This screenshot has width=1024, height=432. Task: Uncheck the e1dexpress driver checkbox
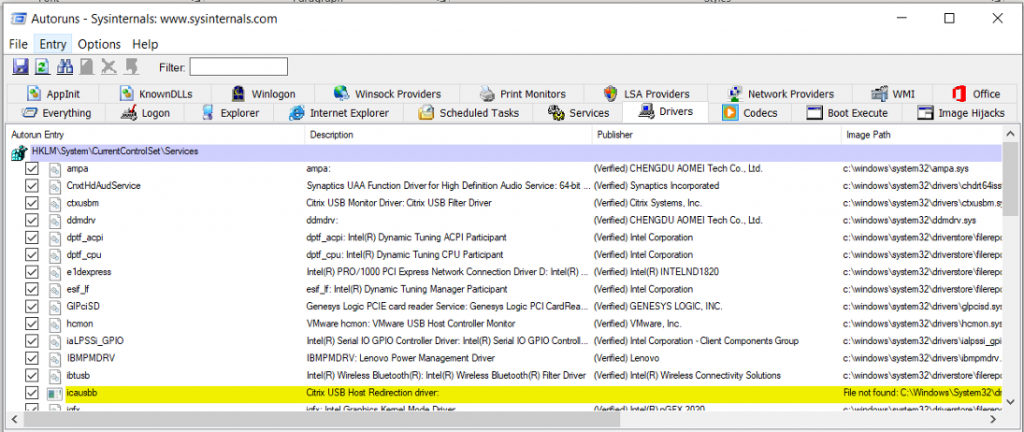pyautogui.click(x=31, y=272)
